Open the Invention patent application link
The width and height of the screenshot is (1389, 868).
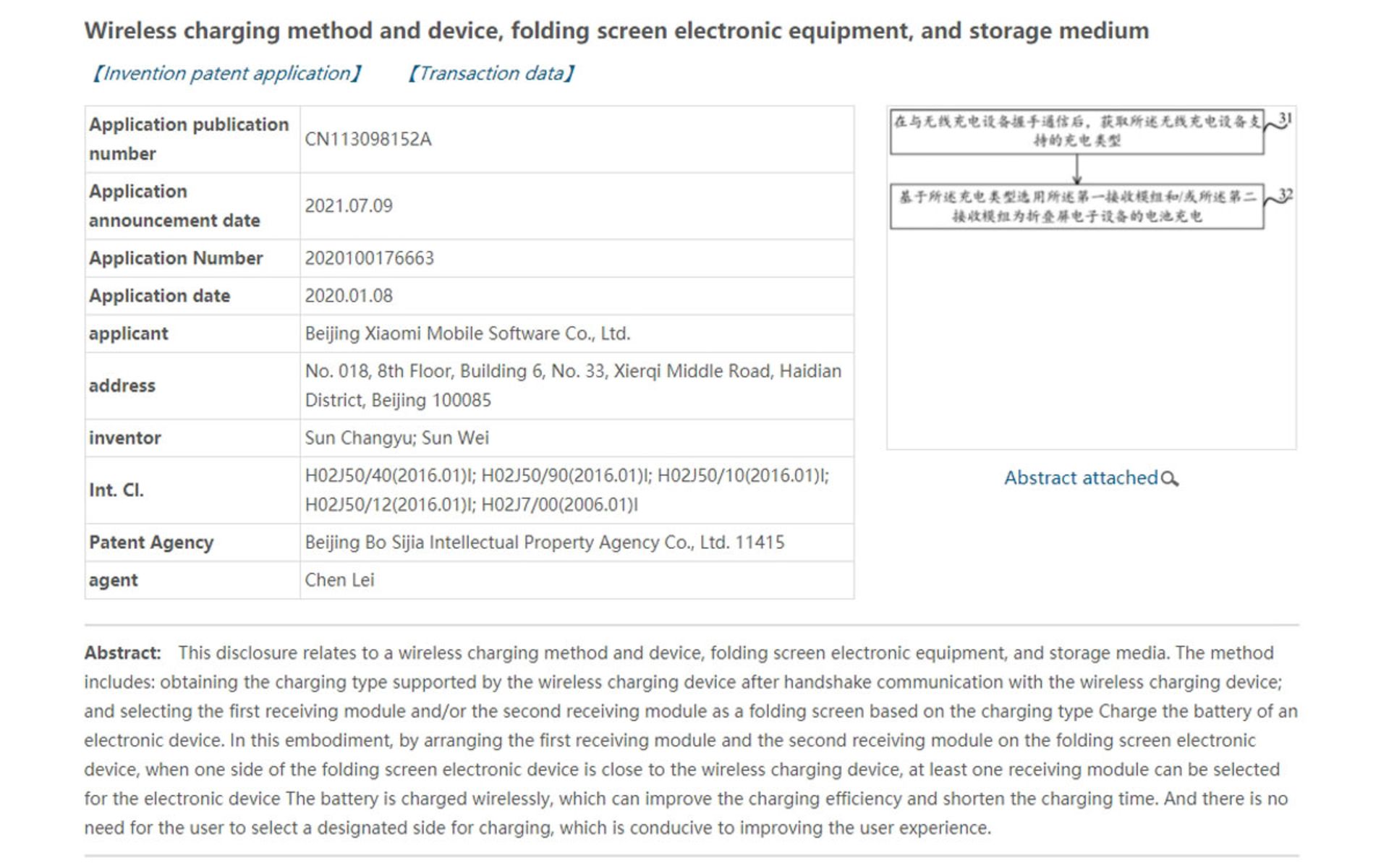click(226, 74)
